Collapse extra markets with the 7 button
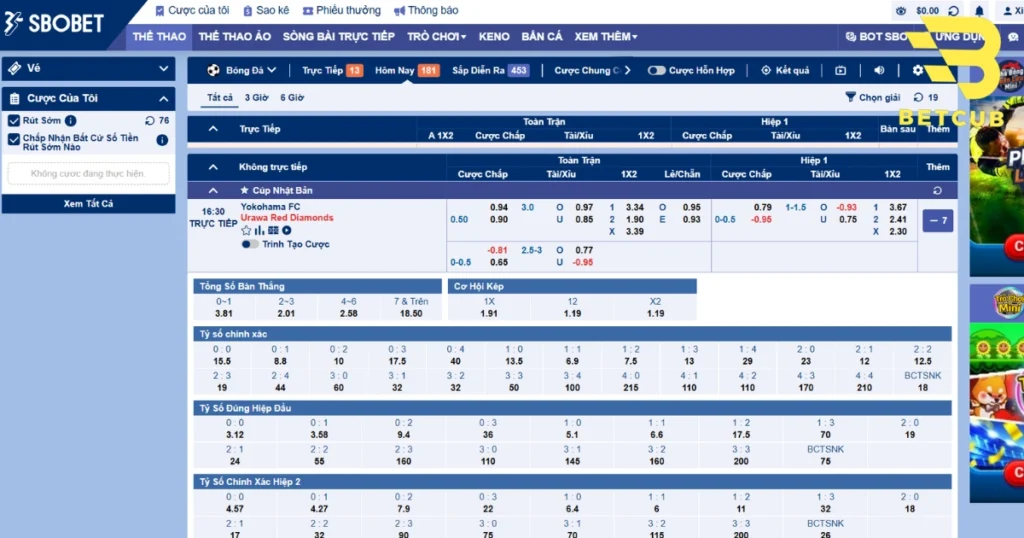Image resolution: width=1024 pixels, height=538 pixels. 937,221
